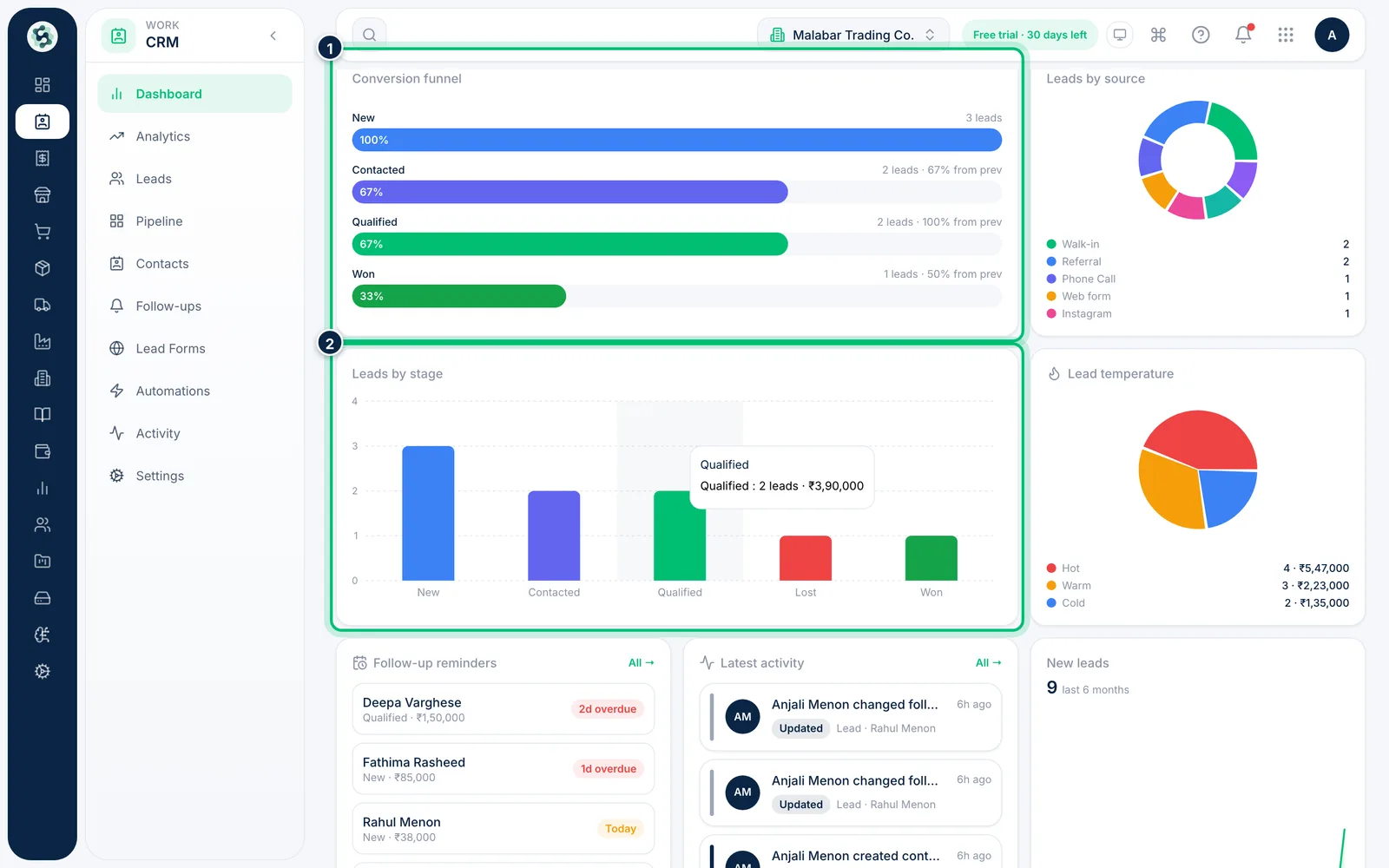Open the first Anjali Menon activity entry
The image size is (1389, 868).
[851, 717]
